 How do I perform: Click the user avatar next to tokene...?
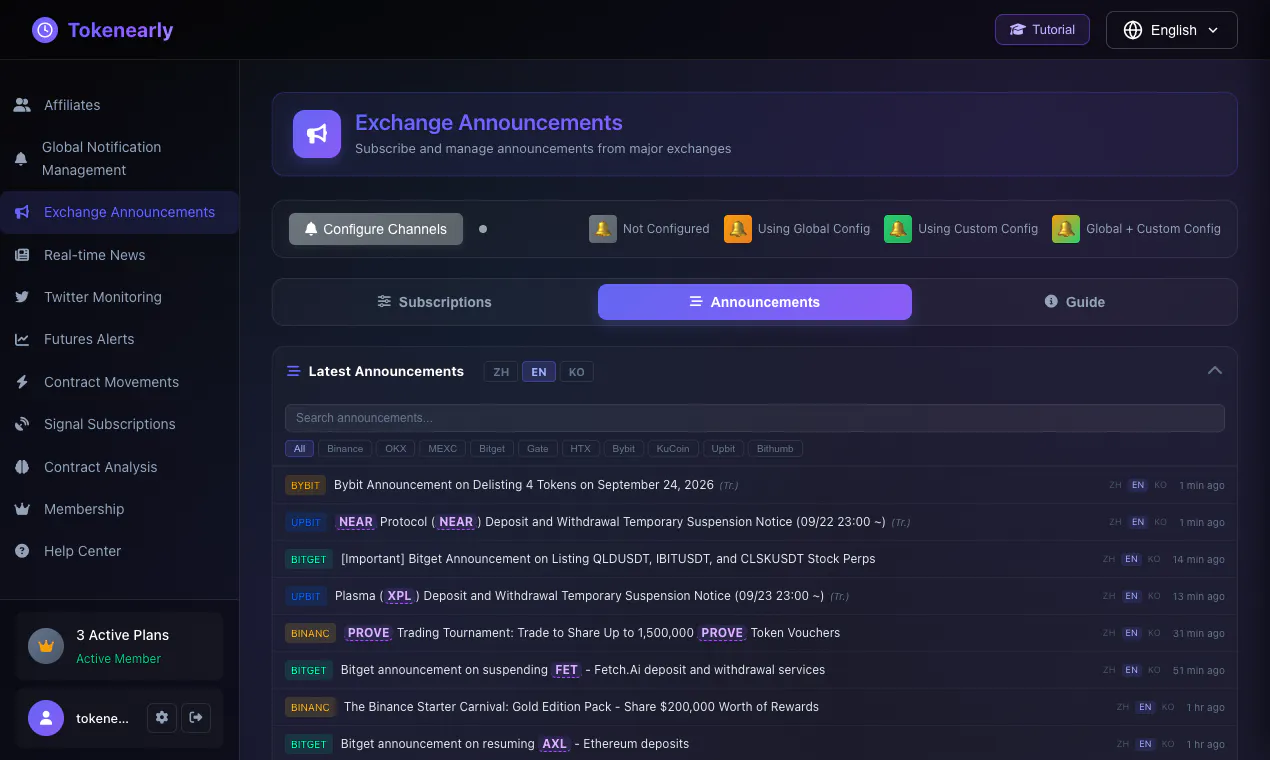(x=46, y=718)
